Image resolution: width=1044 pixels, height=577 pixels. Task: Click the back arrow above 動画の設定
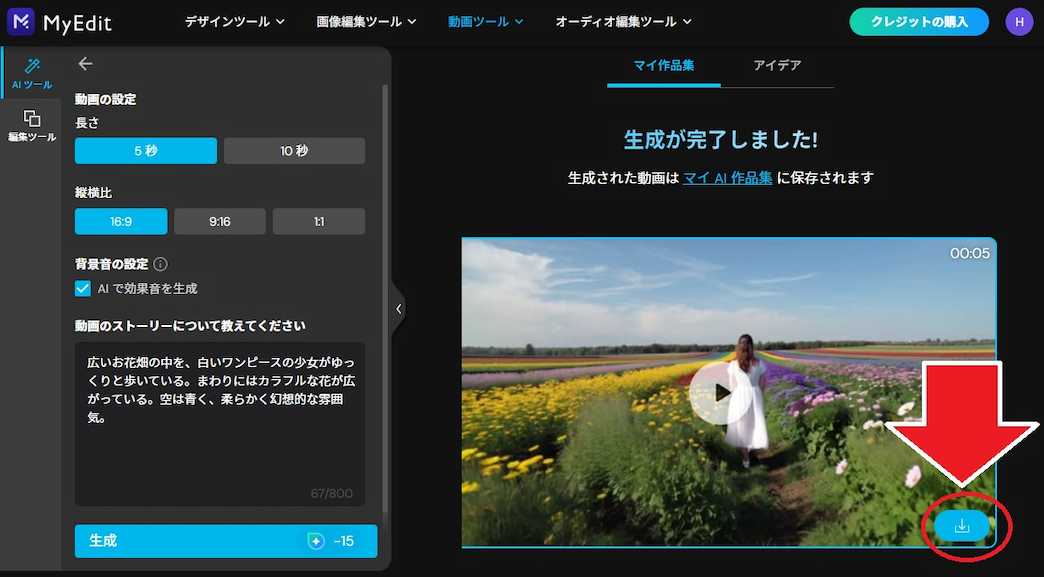coord(85,63)
